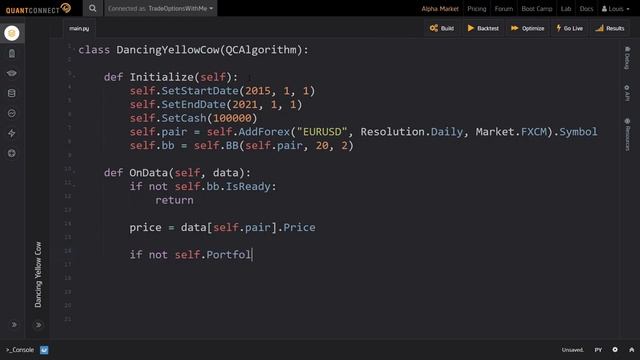
Task: Open editor settings gear in status bar
Action: click(615, 350)
